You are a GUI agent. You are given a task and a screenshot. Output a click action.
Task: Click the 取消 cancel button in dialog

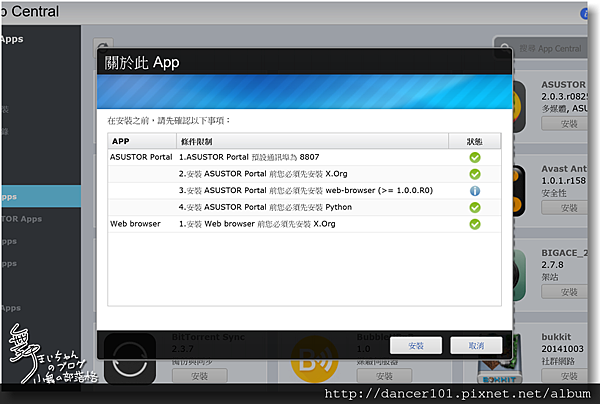476,345
